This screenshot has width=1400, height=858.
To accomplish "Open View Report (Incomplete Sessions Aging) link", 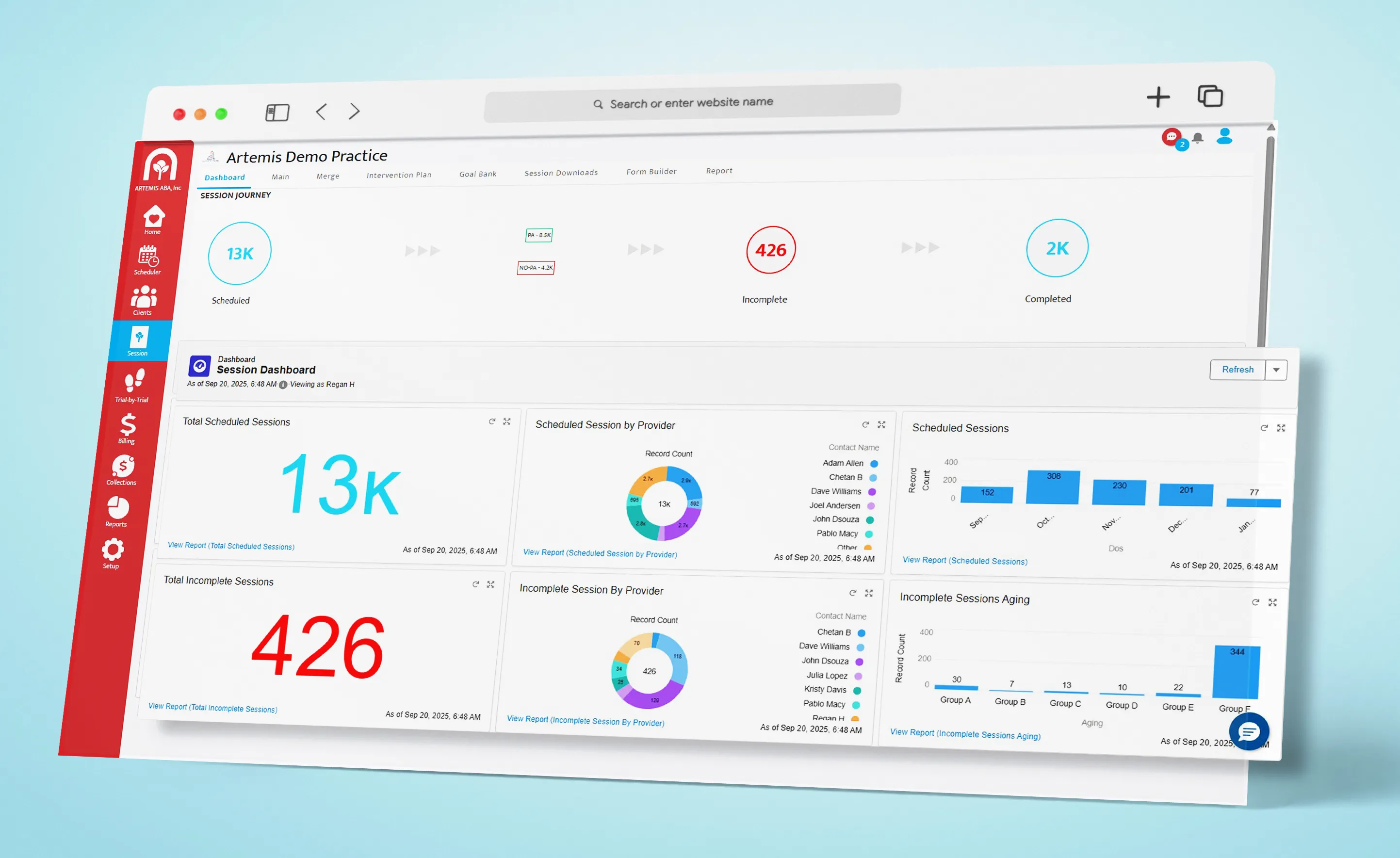I will point(965,733).
